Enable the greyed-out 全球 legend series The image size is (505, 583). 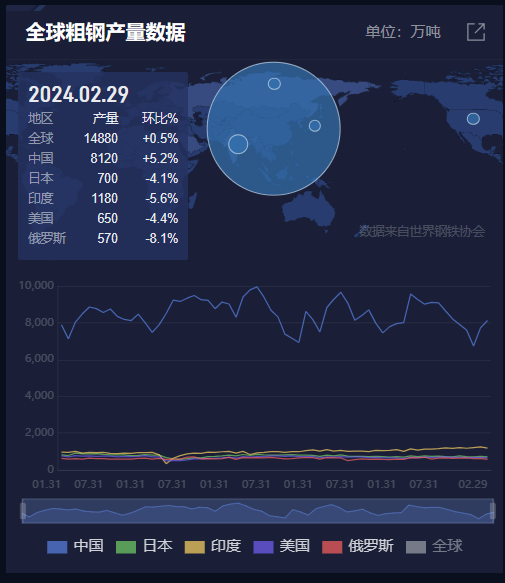[434, 546]
